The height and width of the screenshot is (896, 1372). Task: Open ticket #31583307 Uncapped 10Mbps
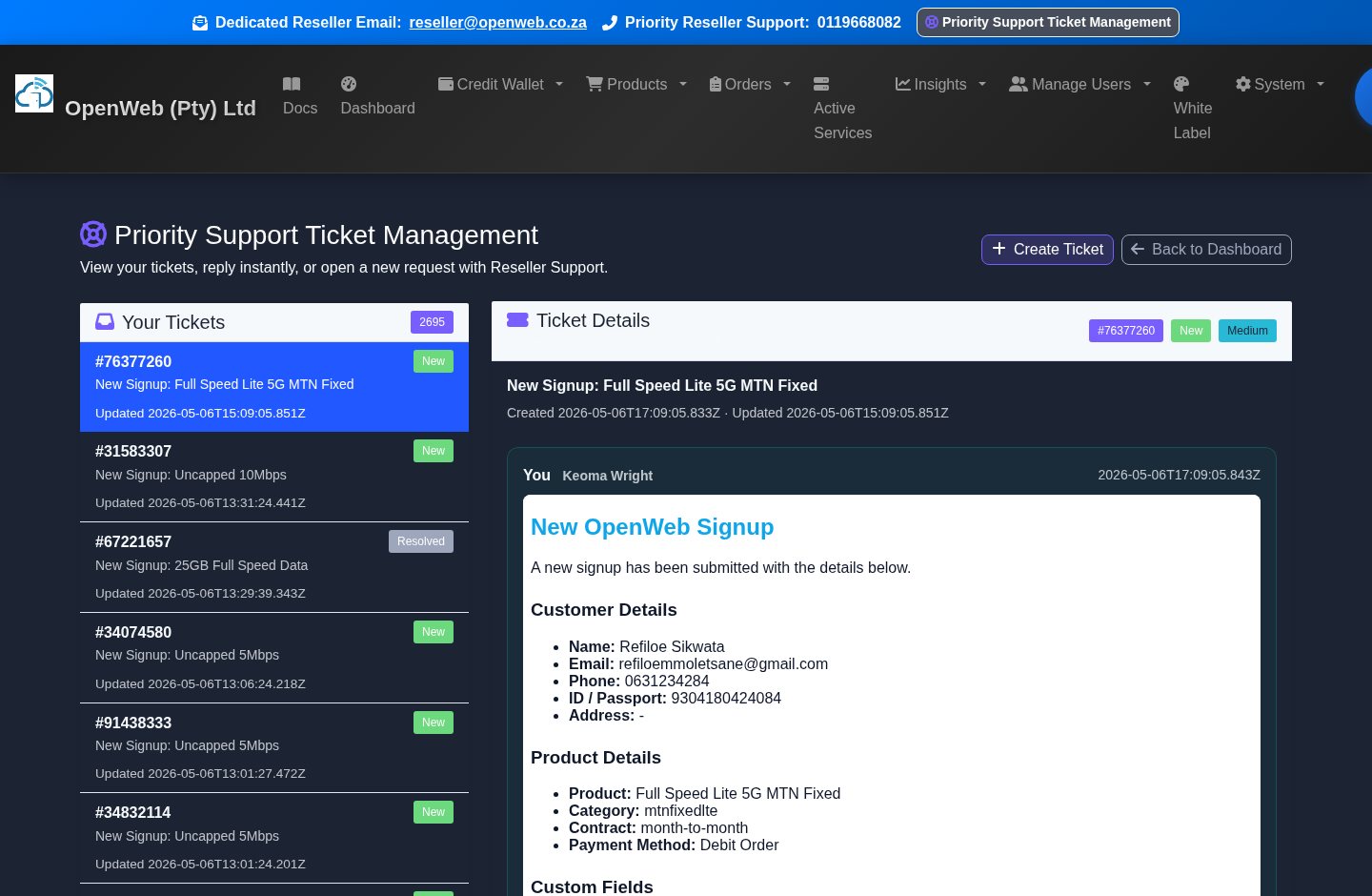(x=274, y=477)
